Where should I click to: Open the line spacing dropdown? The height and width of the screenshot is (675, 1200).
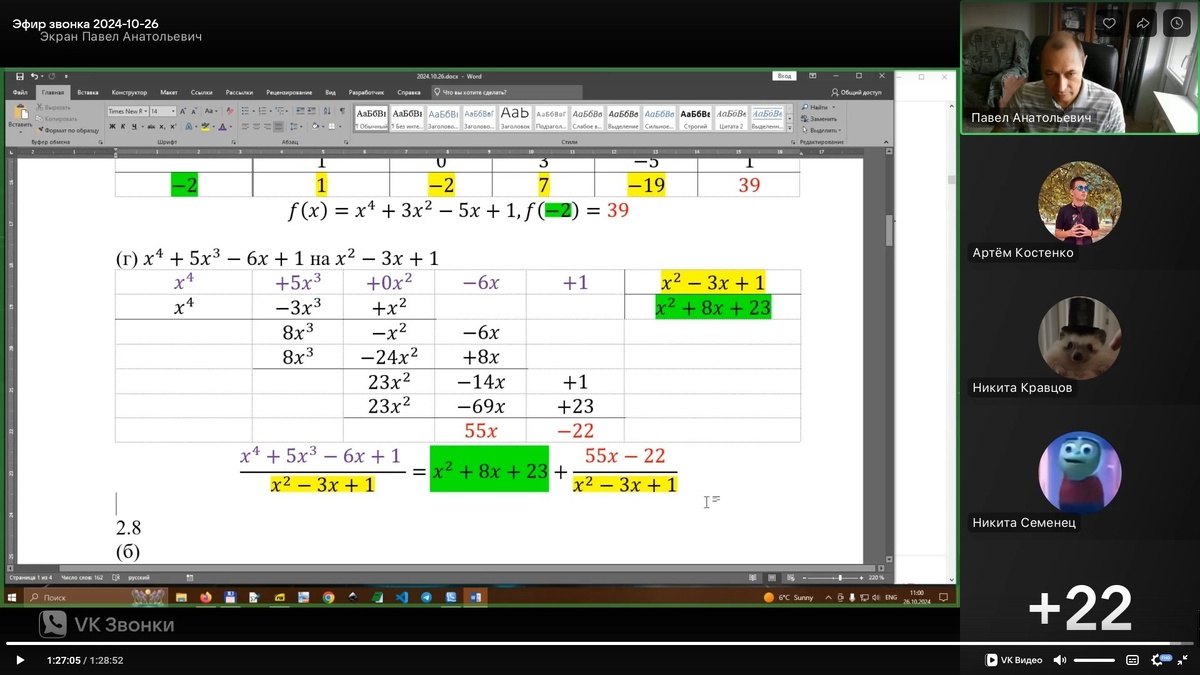(x=296, y=127)
